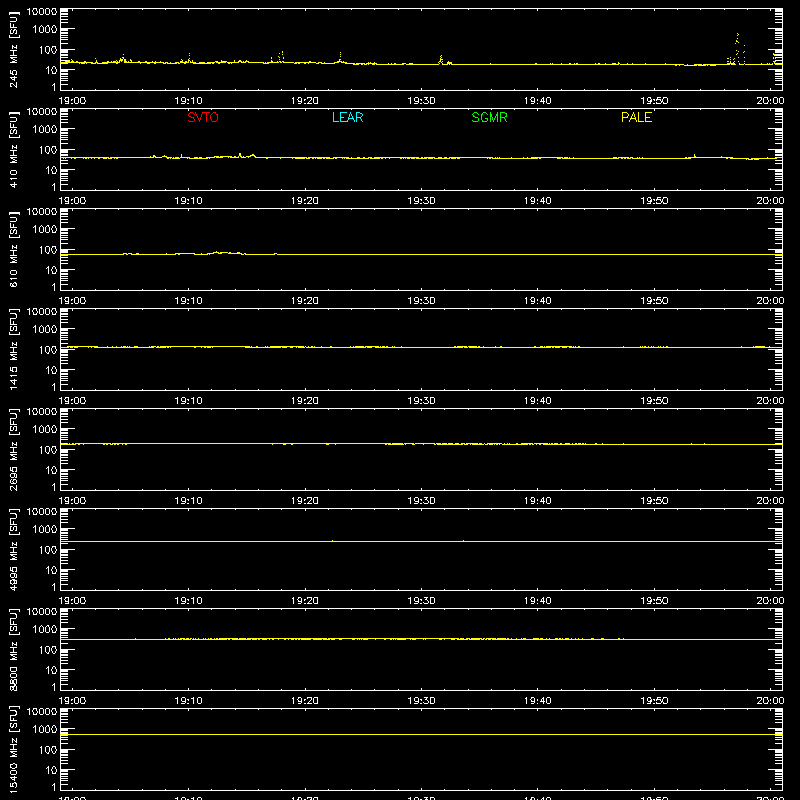Click 19:40 tick under the 245 MHz panel
800x800 pixels.
click(537, 101)
